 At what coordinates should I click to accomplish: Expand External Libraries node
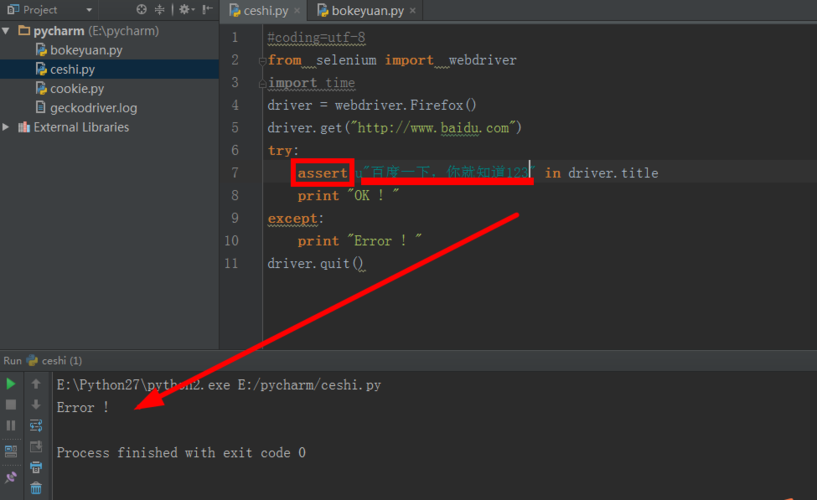[x=6, y=127]
